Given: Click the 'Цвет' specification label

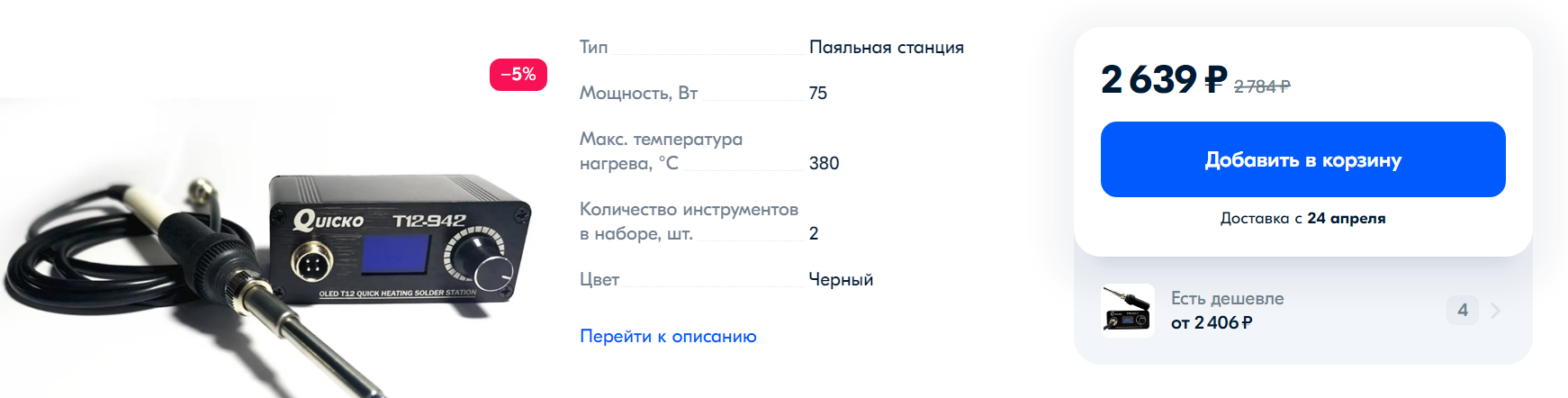Looking at the screenshot, I should click(599, 280).
